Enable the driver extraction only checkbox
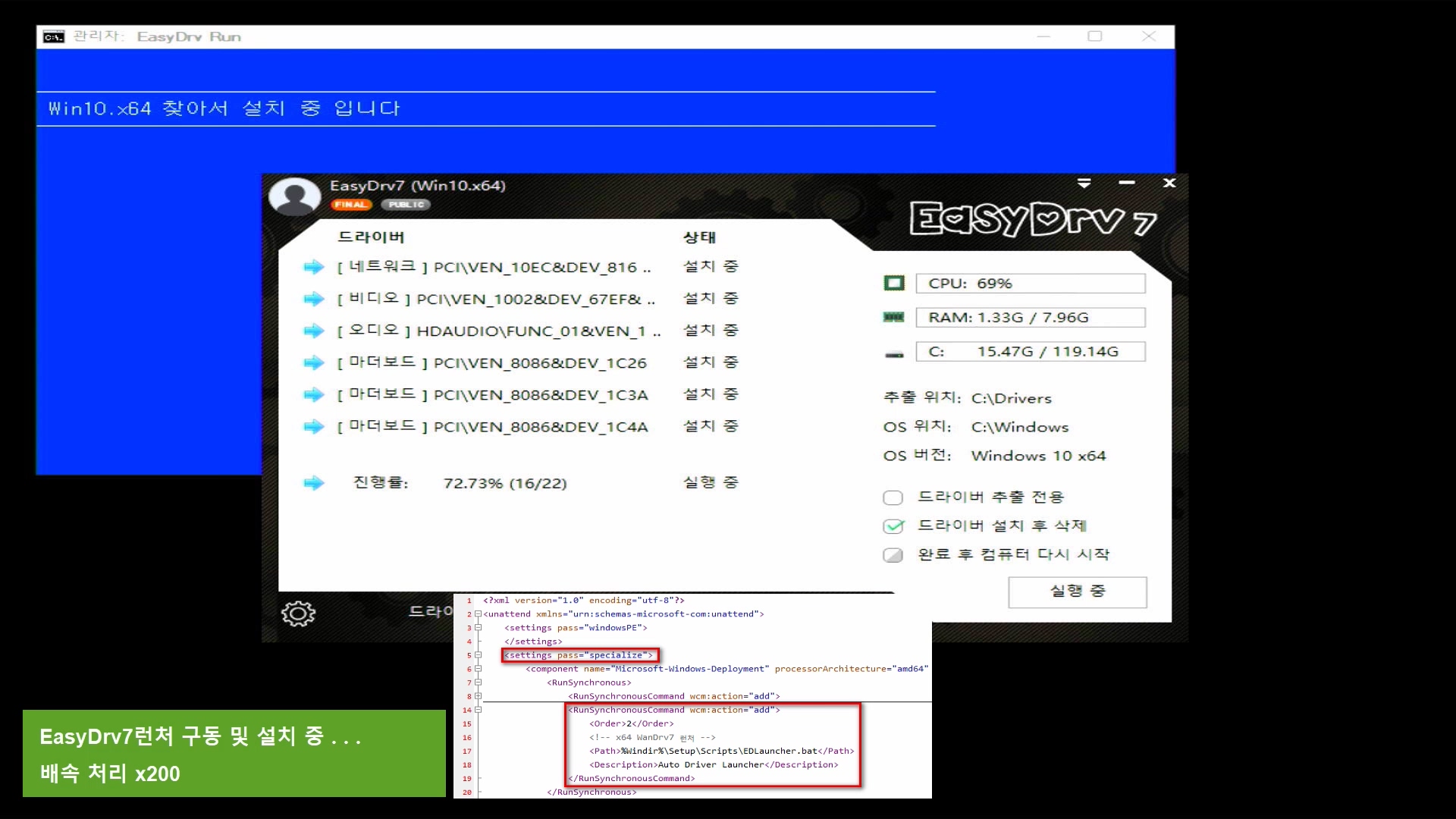1456x819 pixels. click(893, 497)
